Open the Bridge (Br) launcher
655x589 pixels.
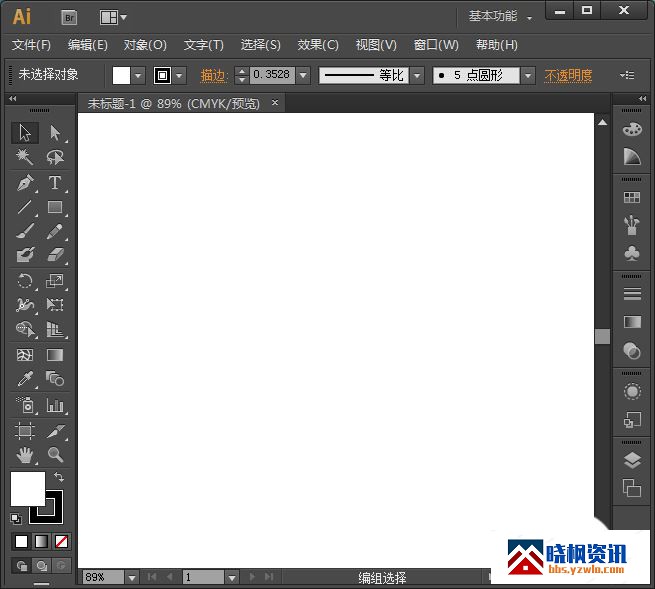[69, 17]
